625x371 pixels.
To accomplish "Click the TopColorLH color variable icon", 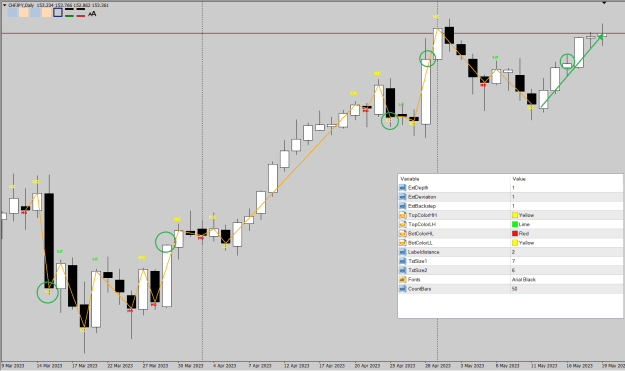I will [403, 224].
